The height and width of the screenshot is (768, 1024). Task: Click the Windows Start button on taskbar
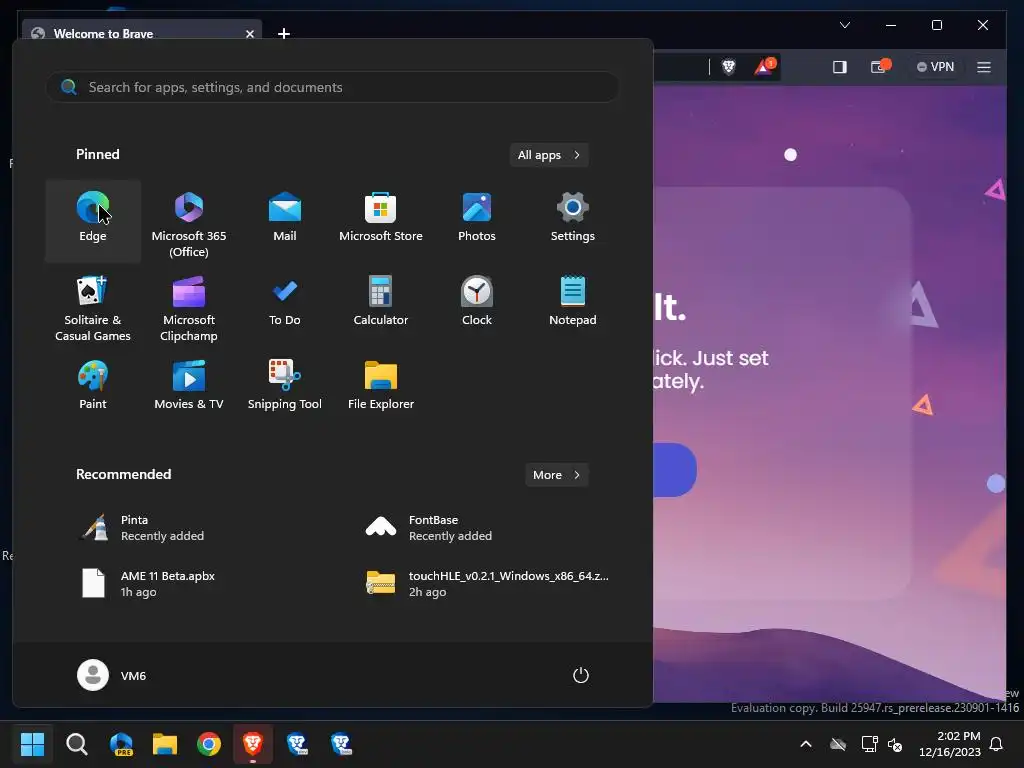[32, 743]
